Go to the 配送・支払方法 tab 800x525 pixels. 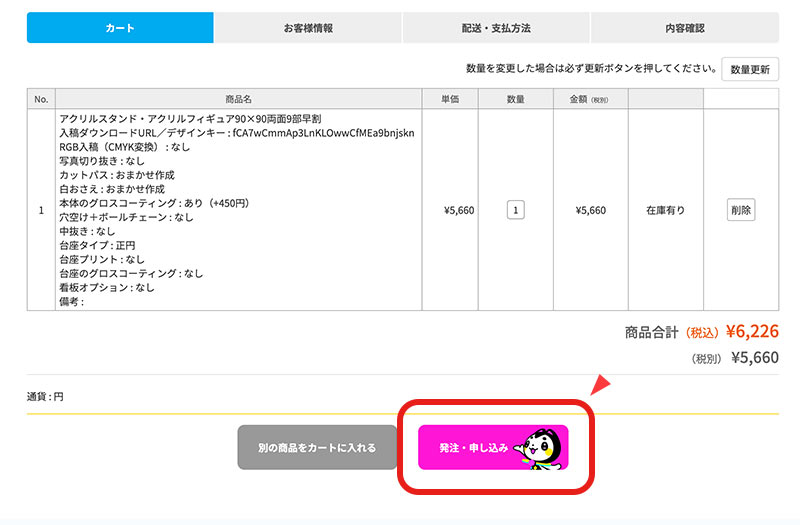pyautogui.click(x=496, y=28)
